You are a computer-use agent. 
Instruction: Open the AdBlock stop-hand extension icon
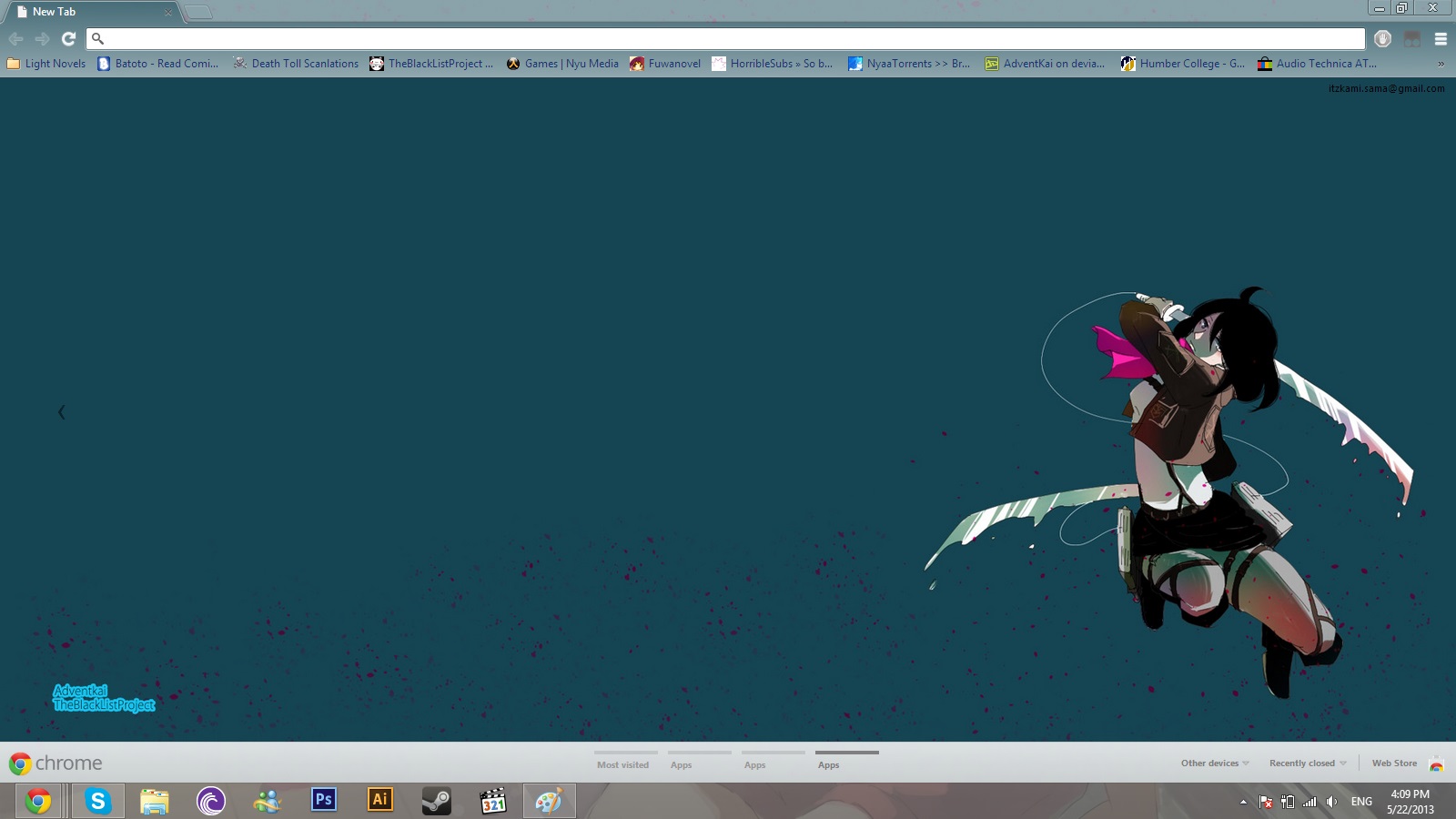tap(1382, 38)
